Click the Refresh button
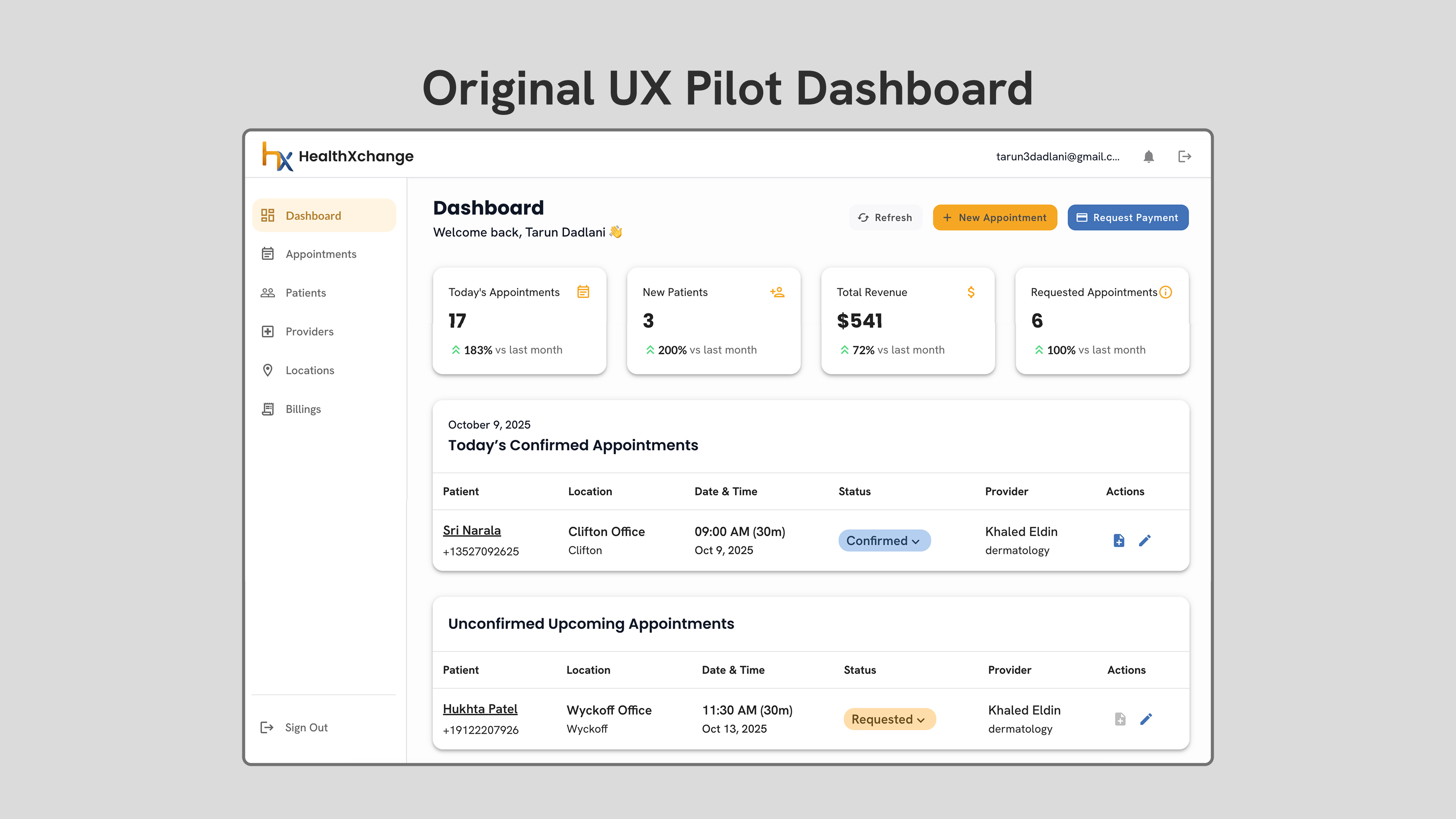Viewport: 1456px width, 819px height. pyautogui.click(x=885, y=218)
